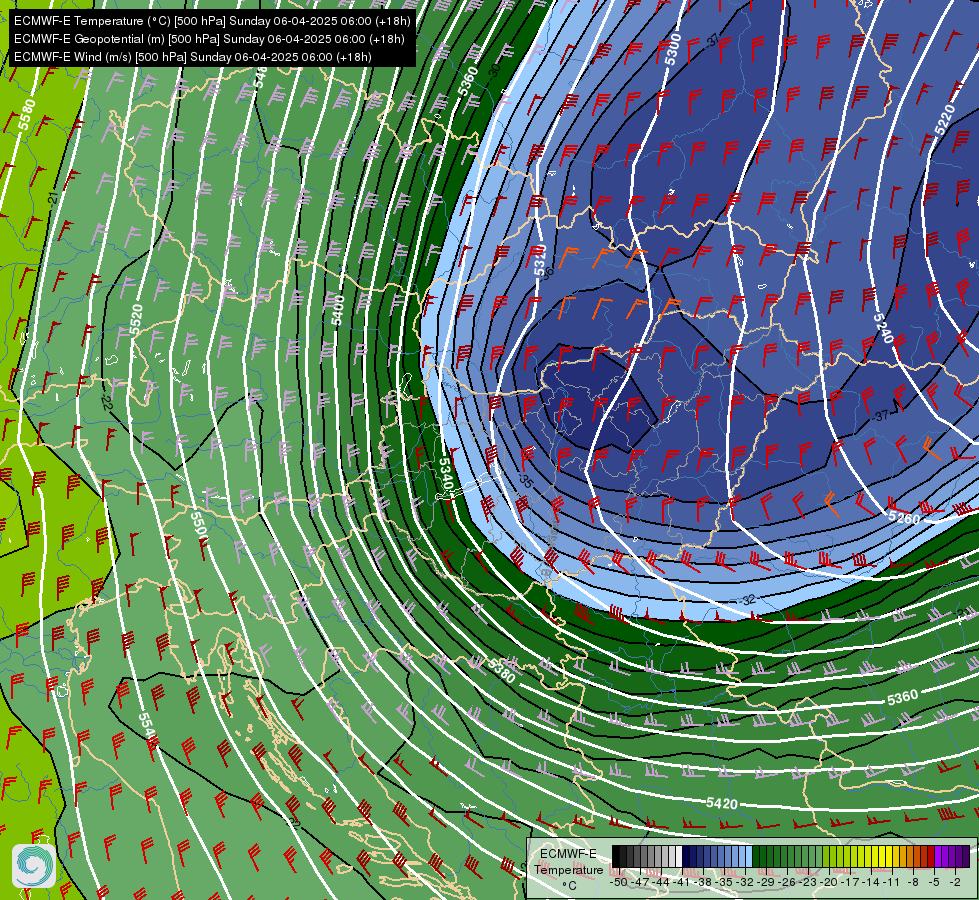Click the 5580 geopotential contour label
The image size is (979, 900).
[27, 114]
